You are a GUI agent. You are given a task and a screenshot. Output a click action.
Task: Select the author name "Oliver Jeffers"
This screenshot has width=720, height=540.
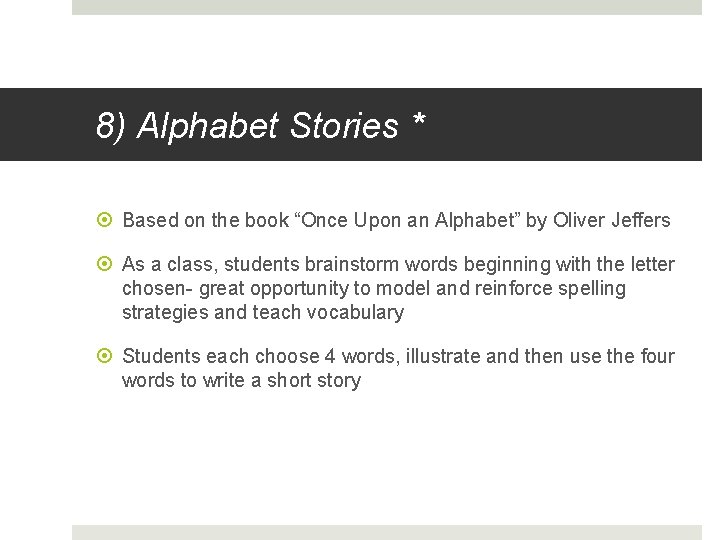click(x=611, y=220)
